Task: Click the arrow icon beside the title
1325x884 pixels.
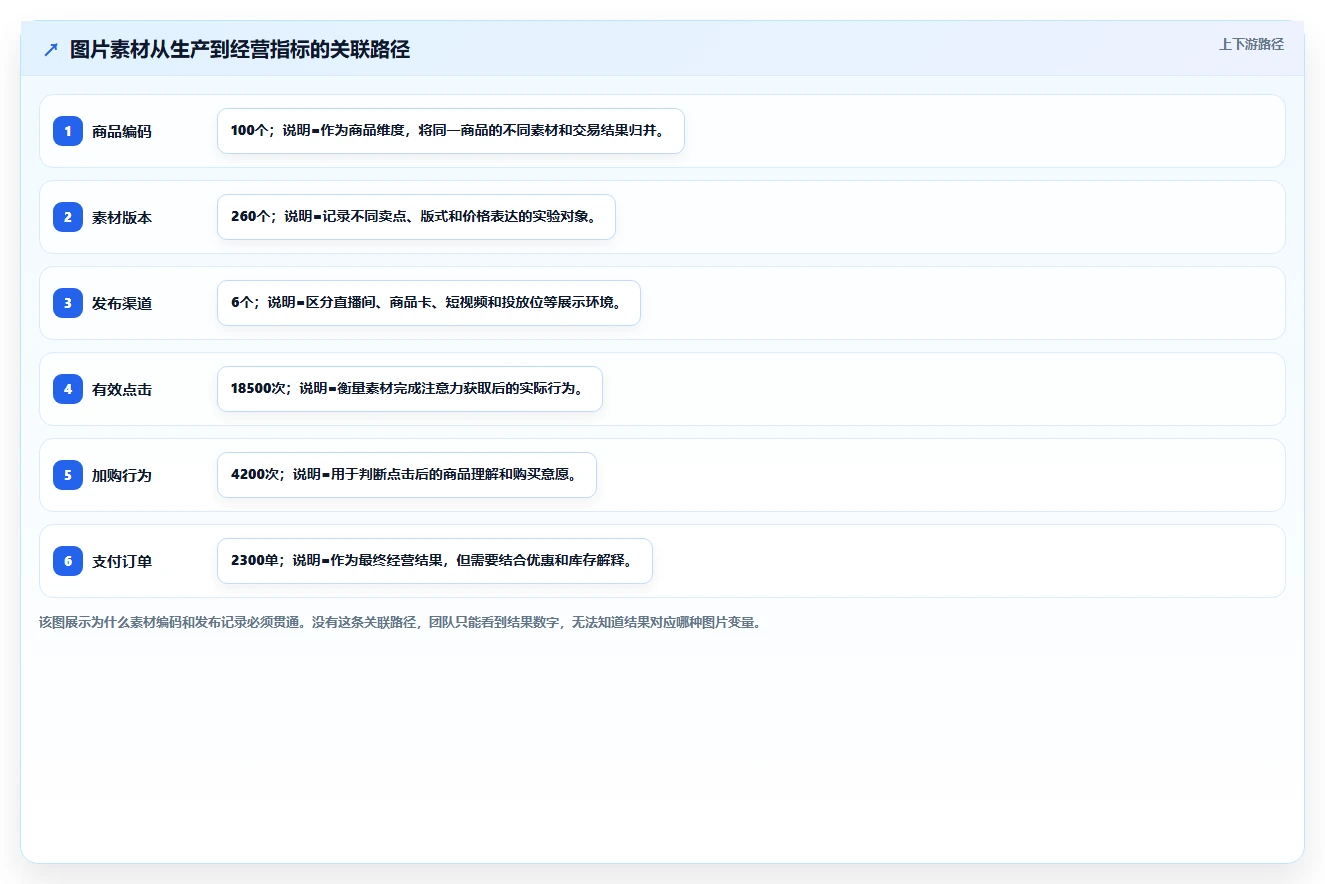Action: point(51,50)
